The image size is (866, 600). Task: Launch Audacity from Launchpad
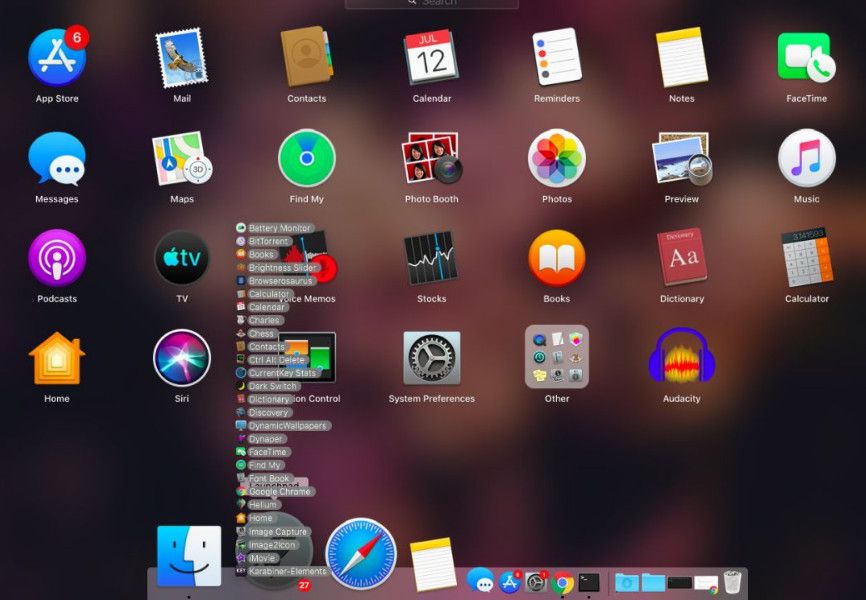click(681, 357)
